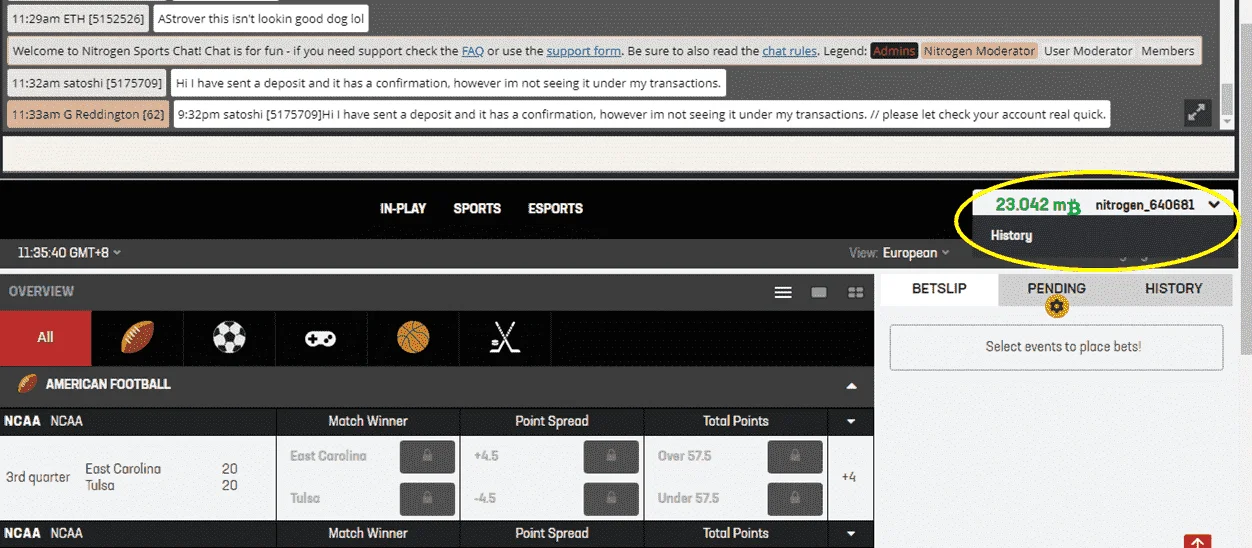Switch overview to single card view icon

(x=819, y=293)
